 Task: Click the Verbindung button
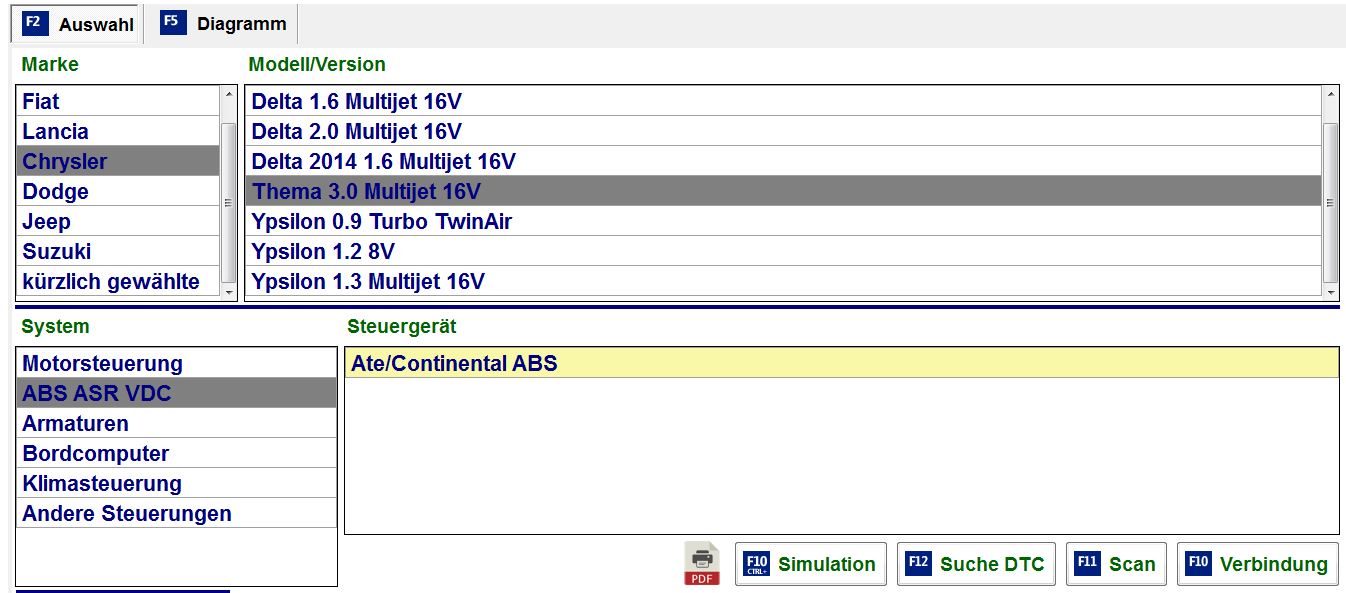(x=1257, y=564)
